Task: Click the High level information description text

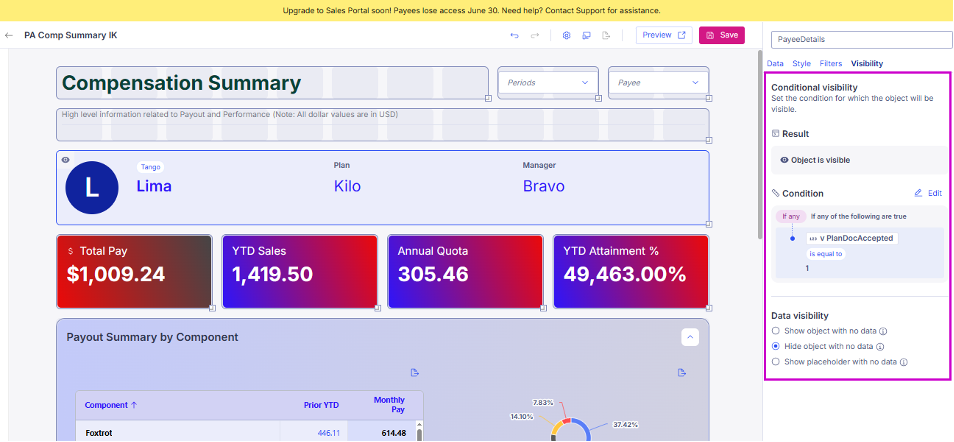Action: click(x=230, y=114)
